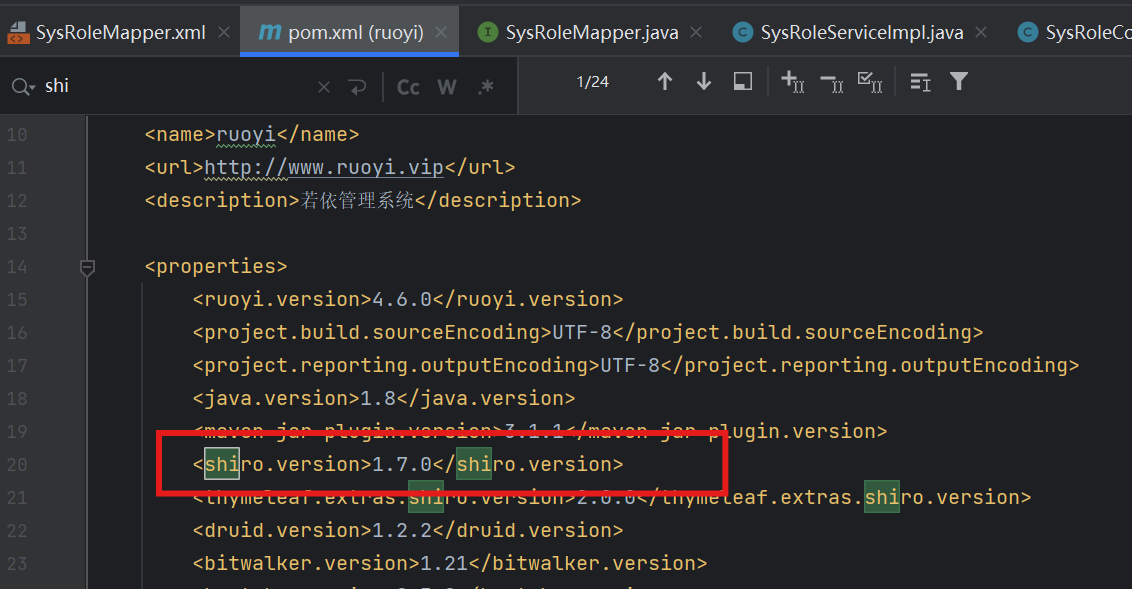Click the http://www.ruoyi.vip URL text
The image size is (1132, 589).
coord(324,168)
